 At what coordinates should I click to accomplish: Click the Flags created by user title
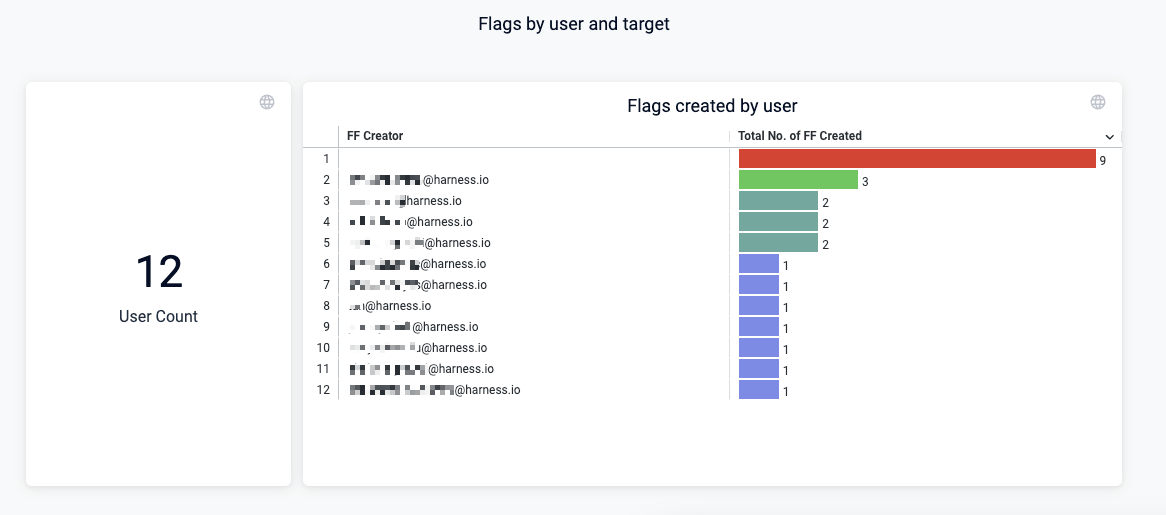click(x=712, y=106)
